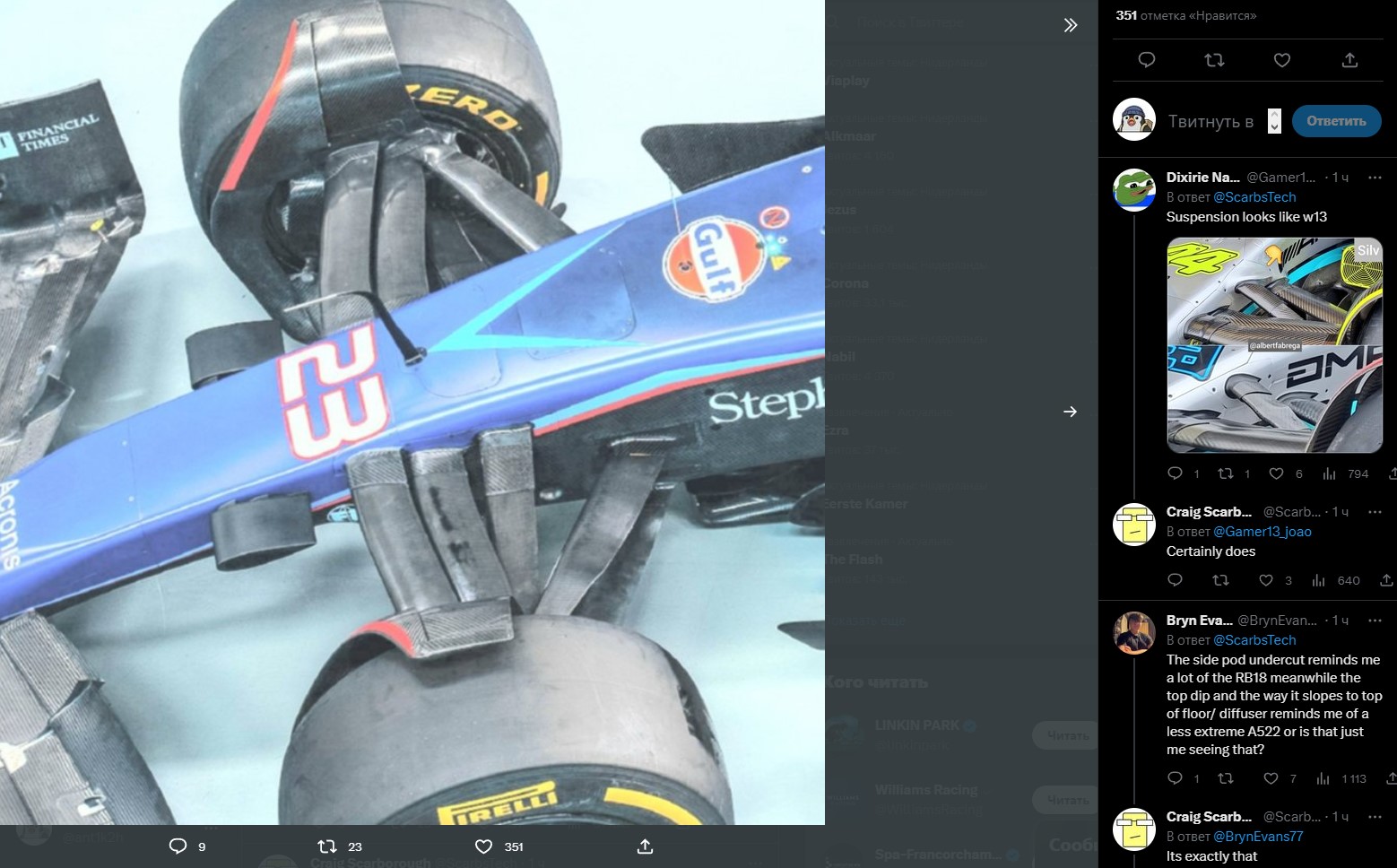Open Bryn Eva... profile name
Viewport: 1397px width, 868px height.
[1199, 621]
